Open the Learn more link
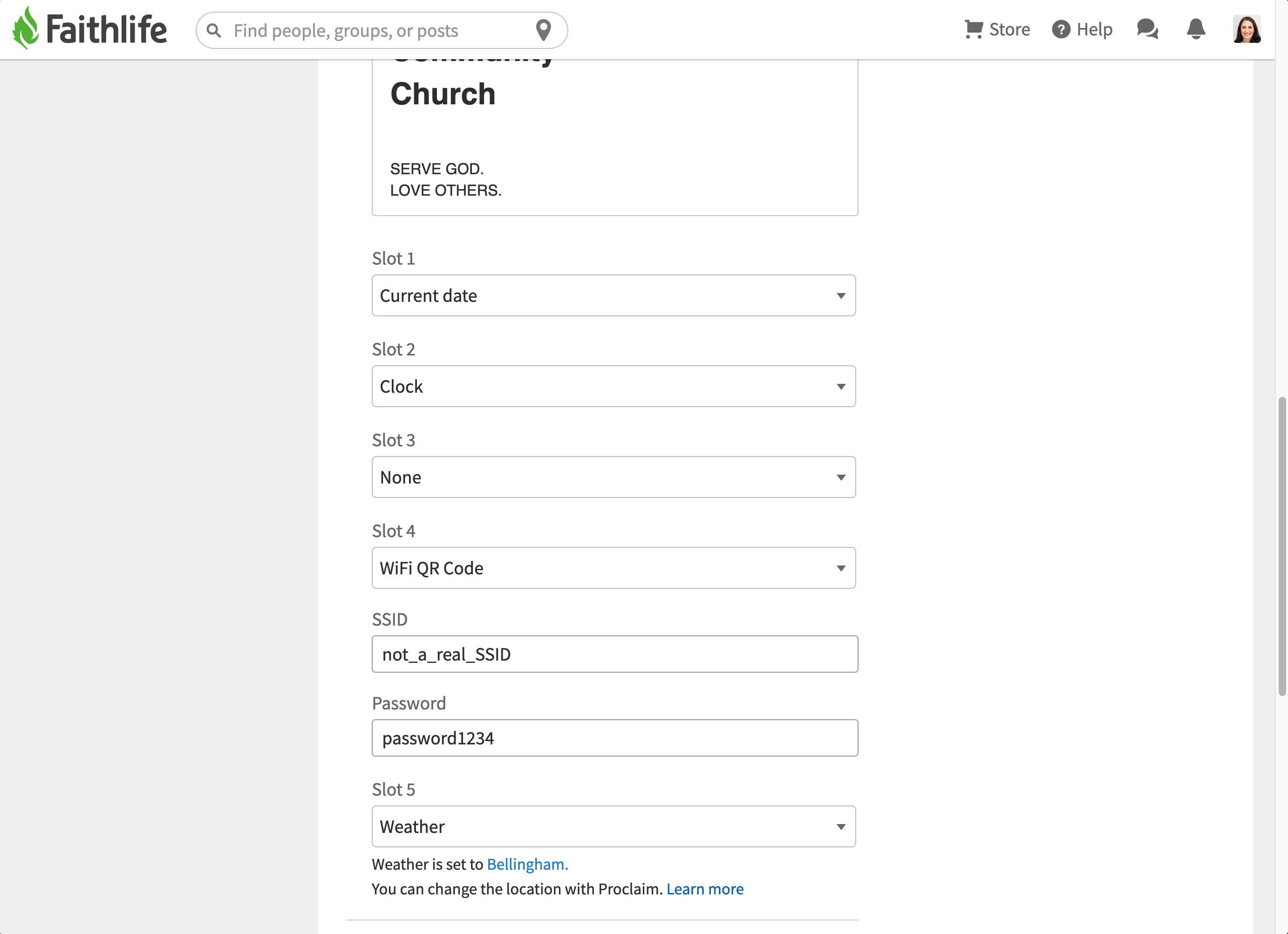Screen dimensions: 1288x934 pyautogui.click(x=705, y=888)
